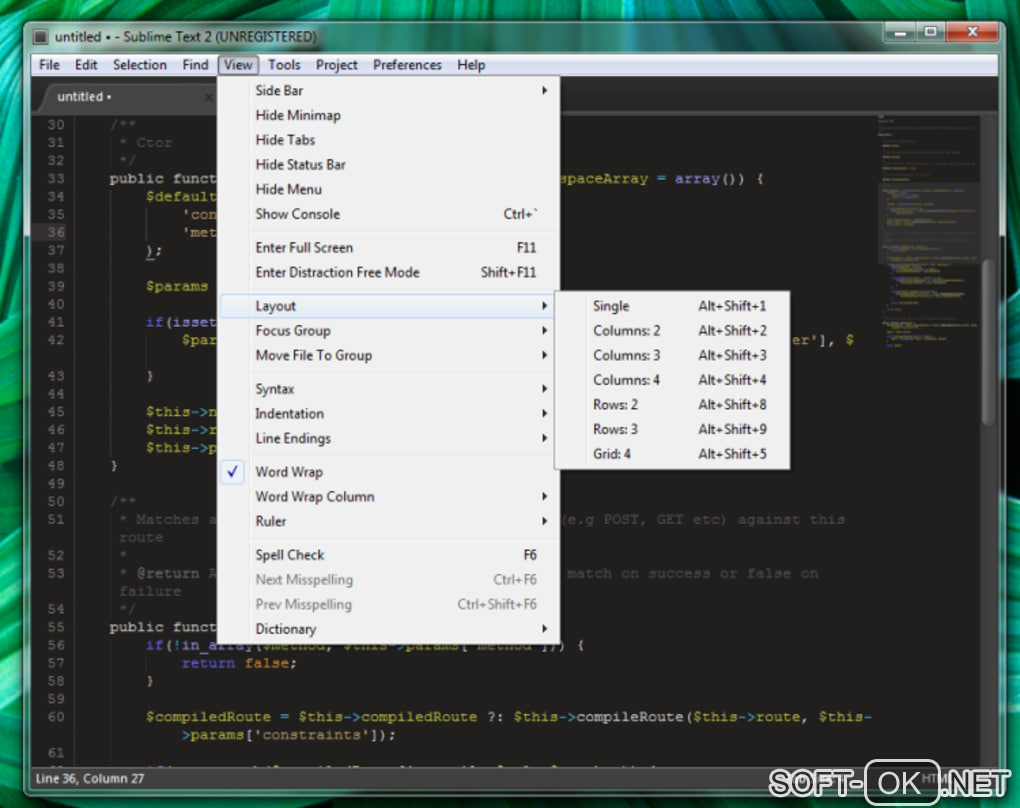Expand the Syntax submenu

[388, 389]
